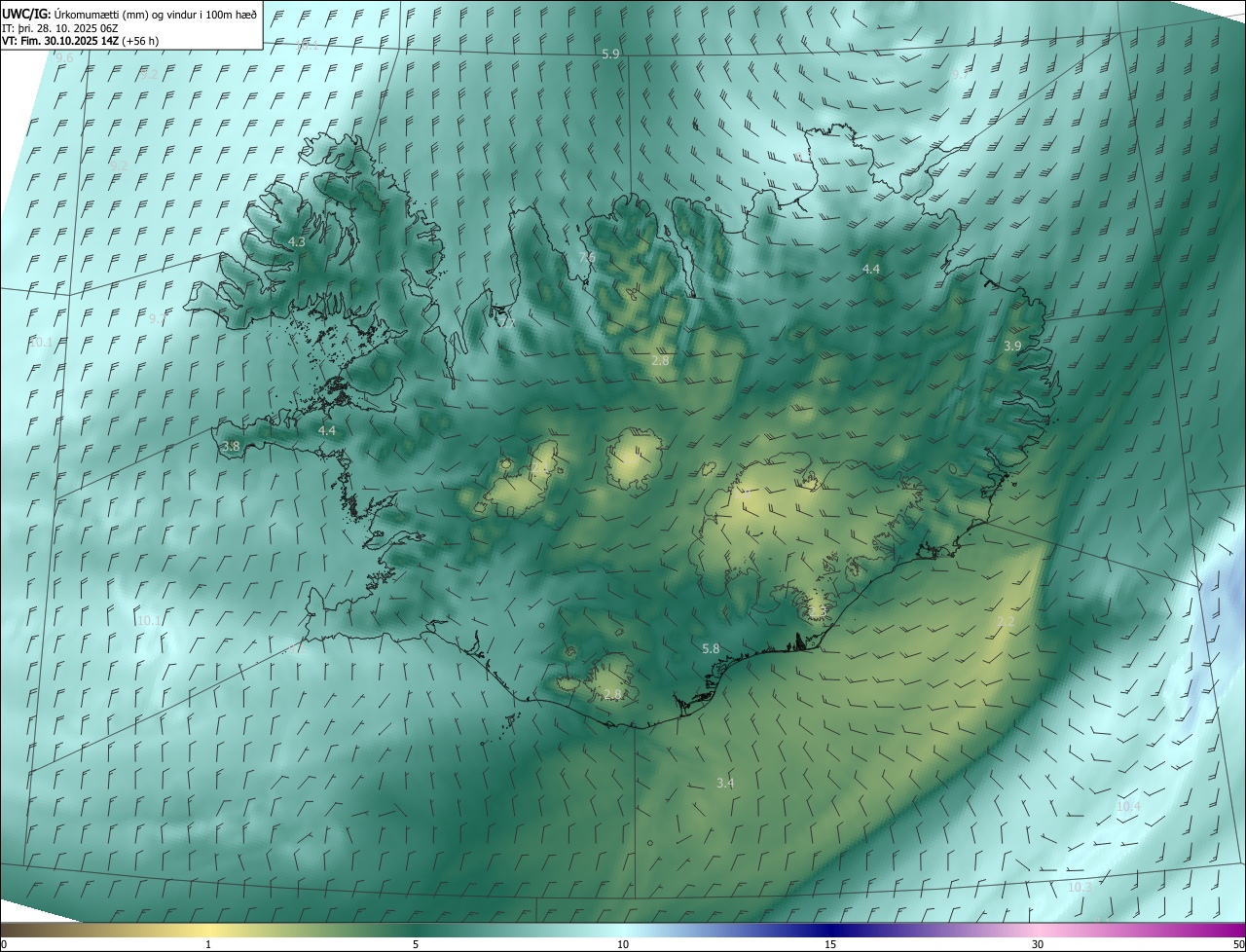The image size is (1246, 952).
Task: Click the 10.3 value label on the map
Action: click(x=1080, y=887)
